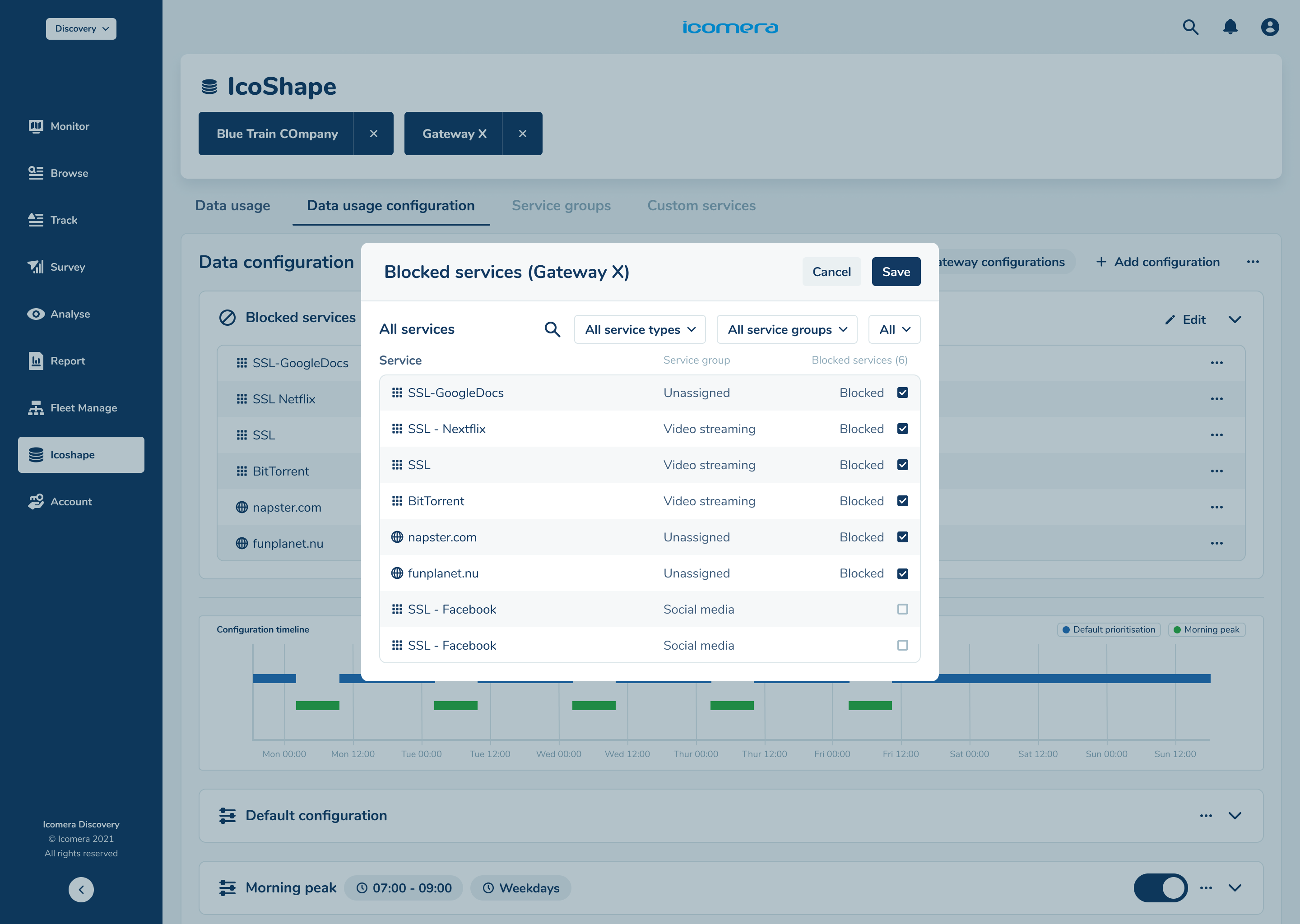Open Analyse from the sidebar
1300x924 pixels.
tap(70, 314)
